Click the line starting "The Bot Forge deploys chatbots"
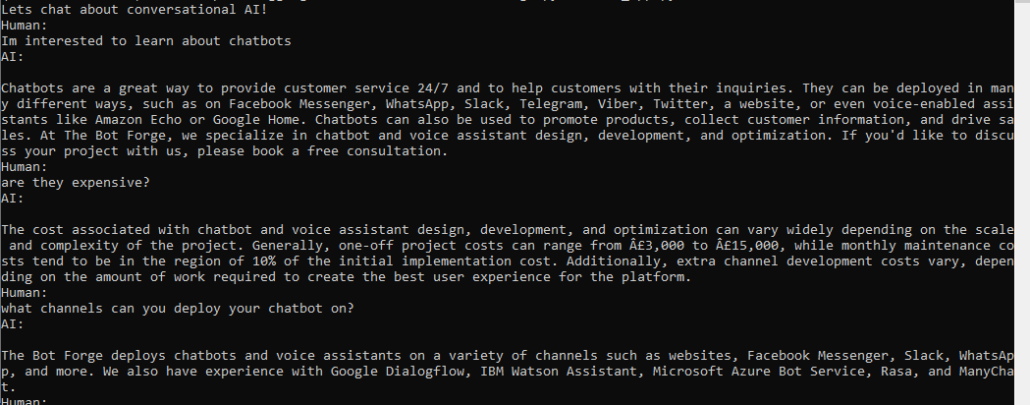 (506, 356)
